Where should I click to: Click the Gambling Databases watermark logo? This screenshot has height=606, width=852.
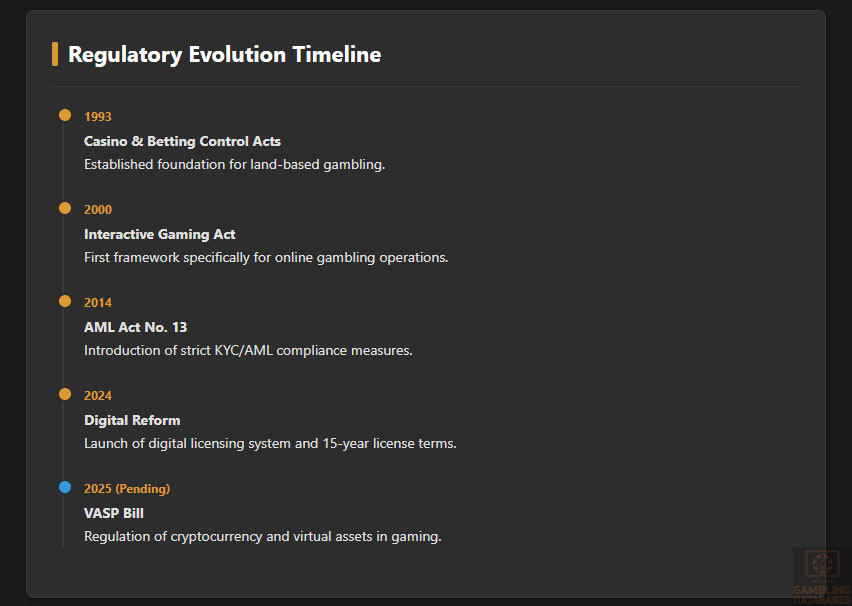pos(821,575)
